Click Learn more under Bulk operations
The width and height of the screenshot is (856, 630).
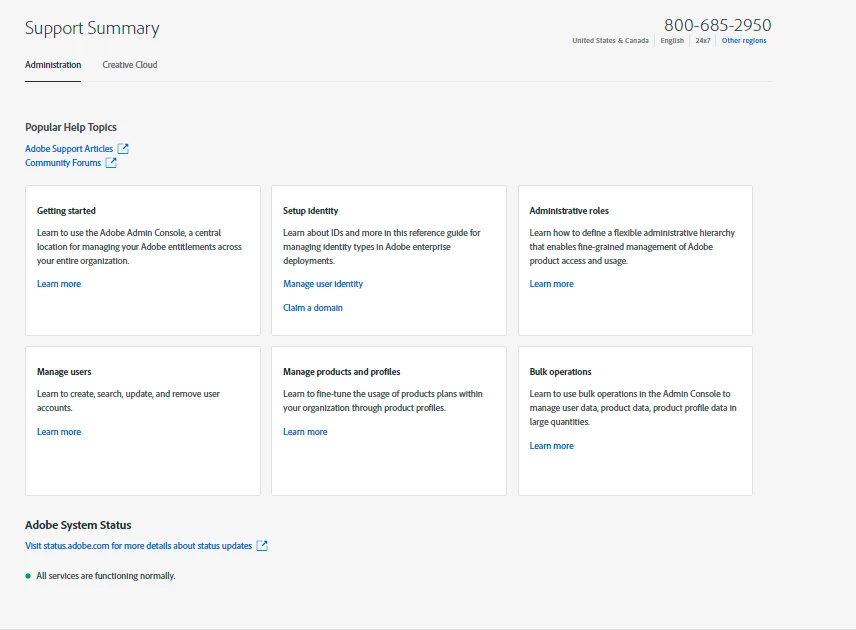pyautogui.click(x=551, y=446)
